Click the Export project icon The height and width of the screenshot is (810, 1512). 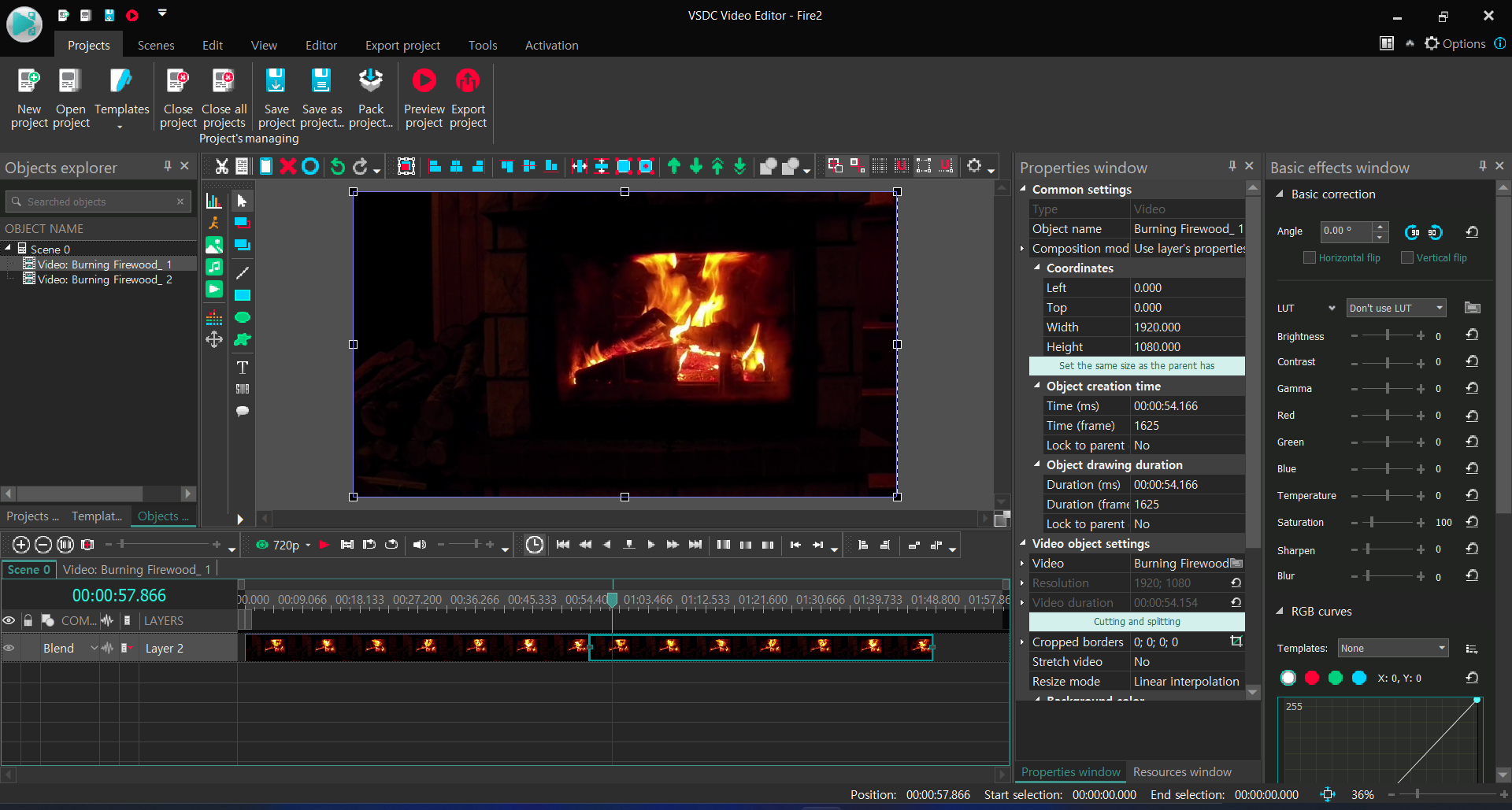click(468, 81)
